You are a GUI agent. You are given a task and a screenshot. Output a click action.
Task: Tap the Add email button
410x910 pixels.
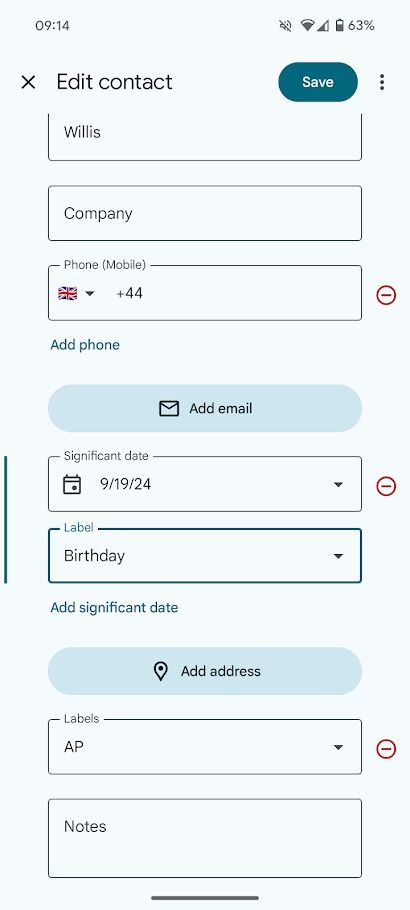pyautogui.click(x=205, y=409)
